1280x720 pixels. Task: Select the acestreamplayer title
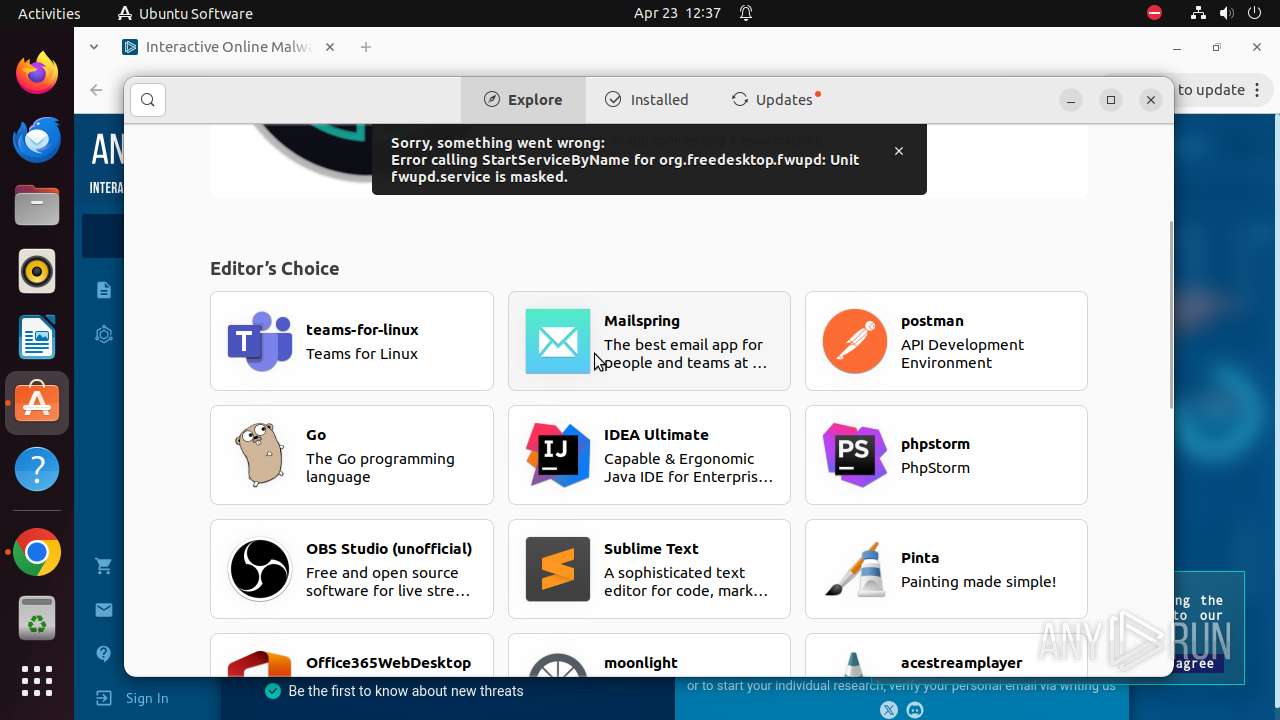[961, 662]
